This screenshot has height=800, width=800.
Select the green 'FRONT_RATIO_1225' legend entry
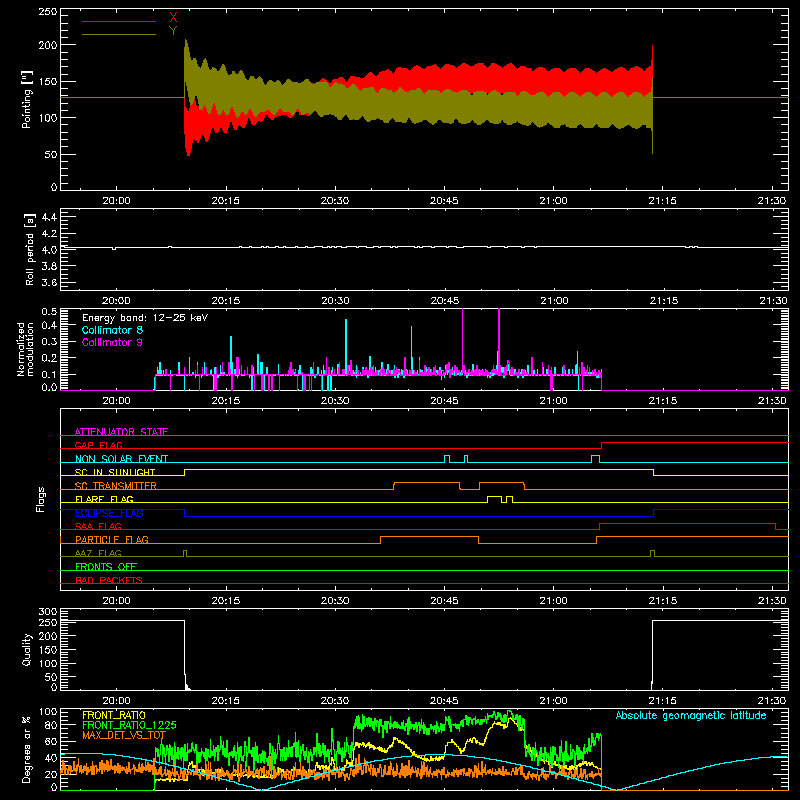pyautogui.click(x=129, y=726)
